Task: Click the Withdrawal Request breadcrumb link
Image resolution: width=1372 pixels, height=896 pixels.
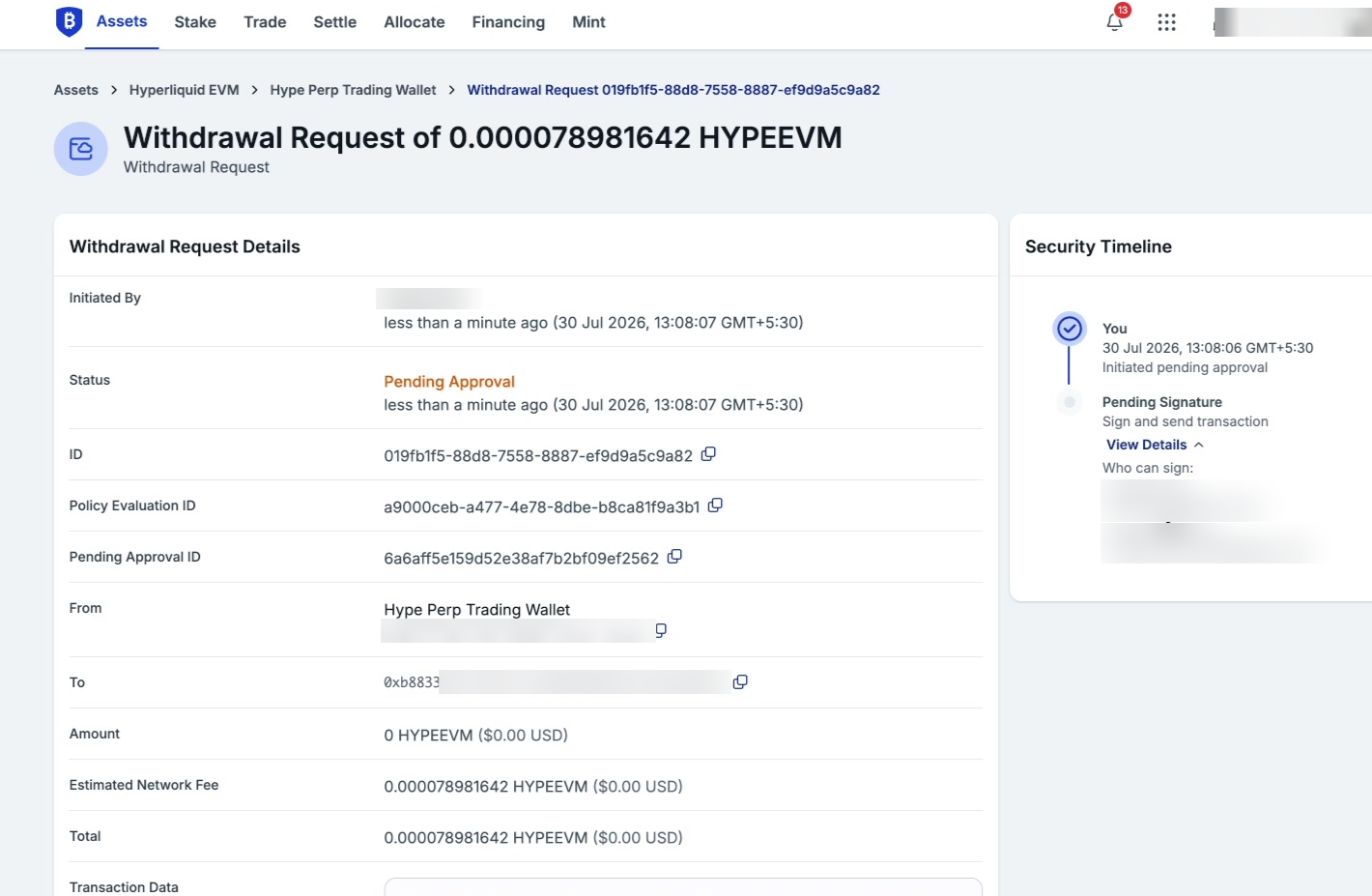Action: point(673,90)
